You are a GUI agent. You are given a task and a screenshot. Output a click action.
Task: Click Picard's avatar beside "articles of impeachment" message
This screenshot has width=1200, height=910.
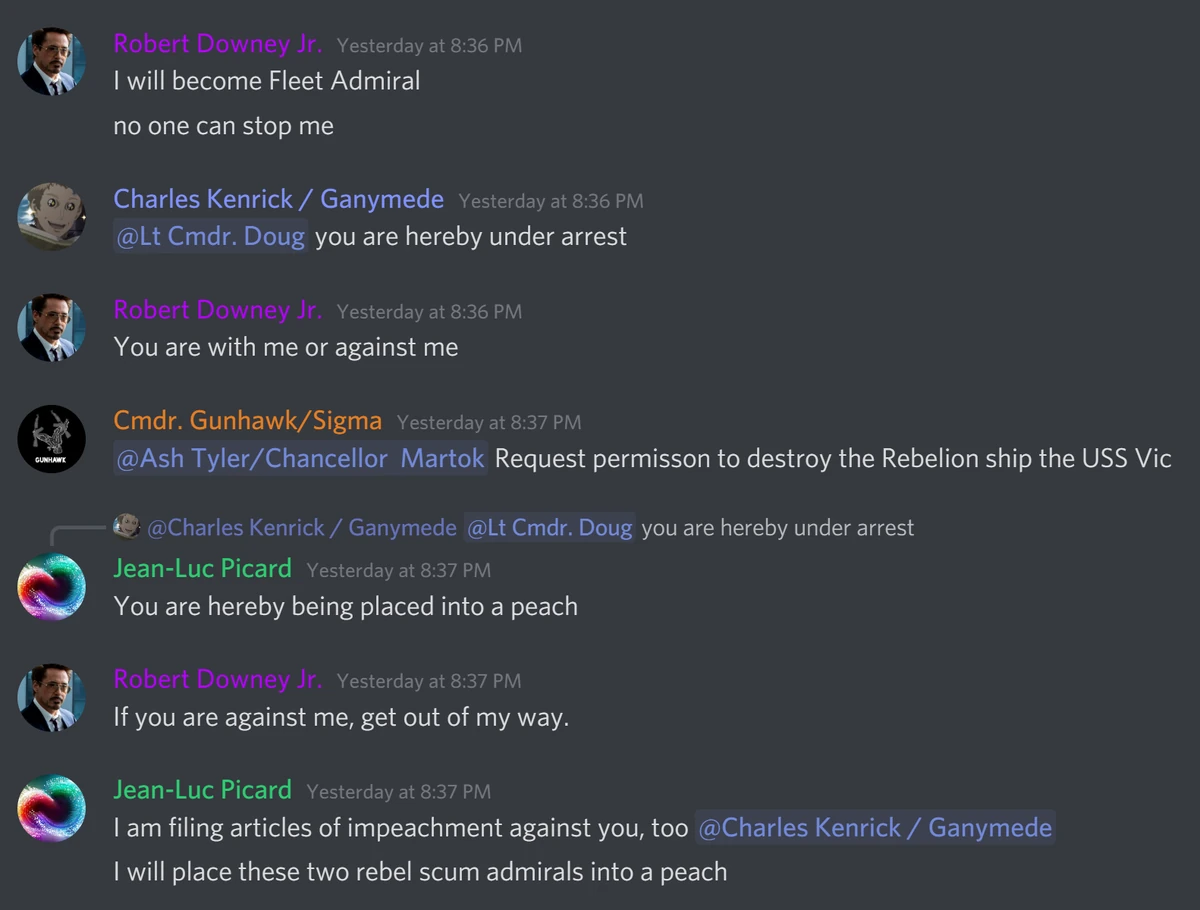[x=52, y=808]
